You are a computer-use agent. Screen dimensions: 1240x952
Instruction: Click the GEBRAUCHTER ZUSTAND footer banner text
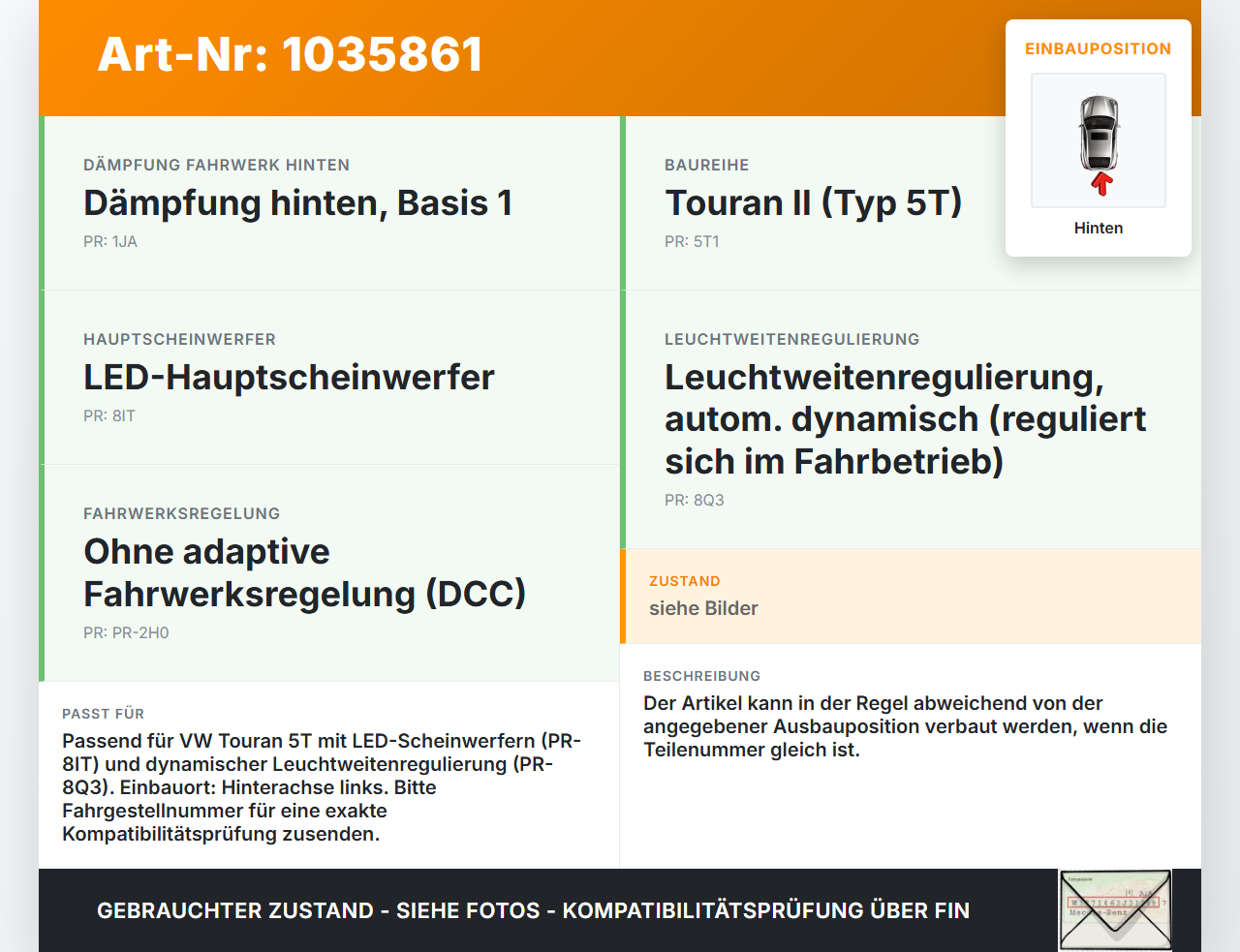click(533, 910)
